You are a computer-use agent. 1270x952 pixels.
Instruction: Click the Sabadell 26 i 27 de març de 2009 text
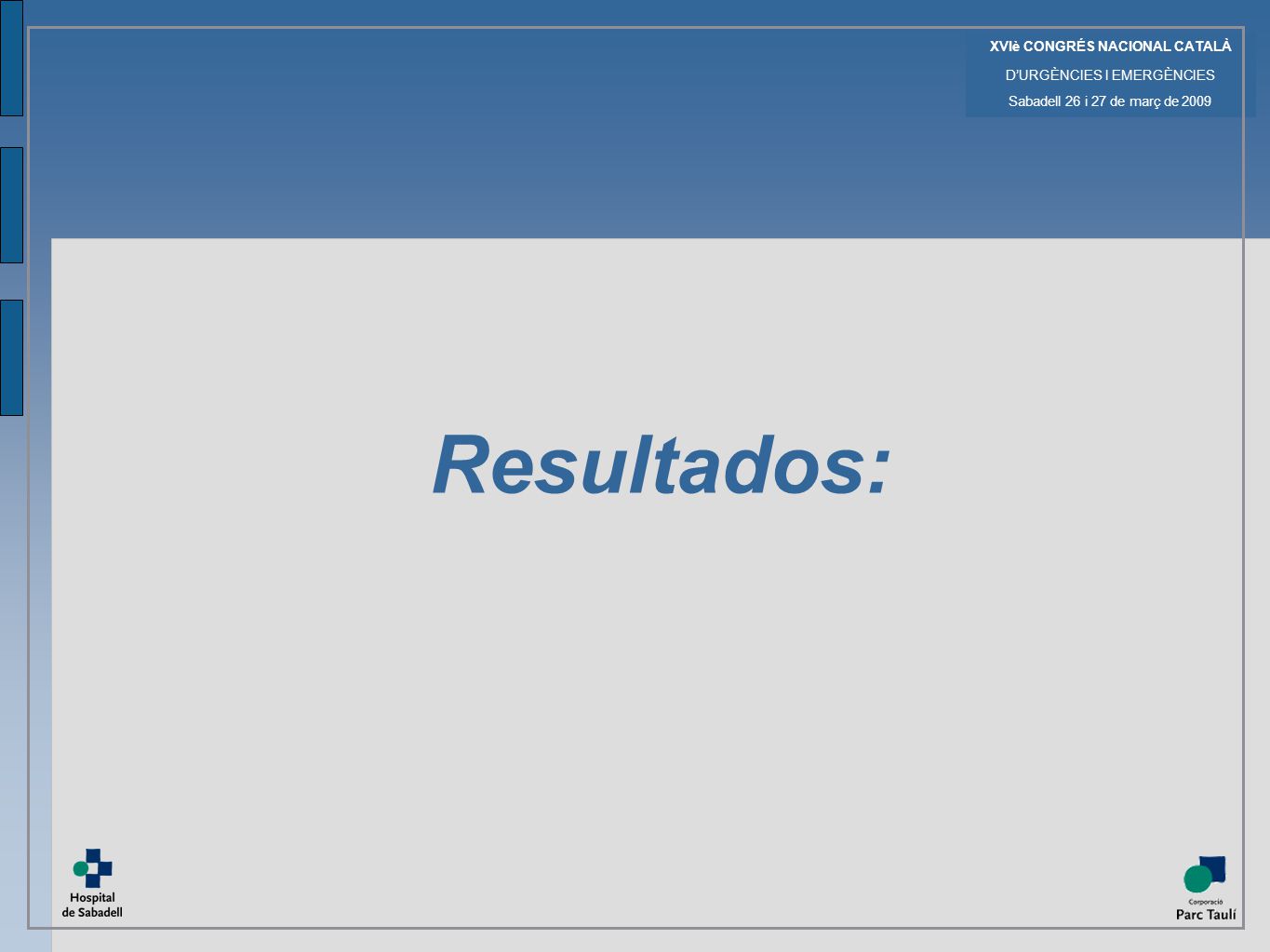1110,101
